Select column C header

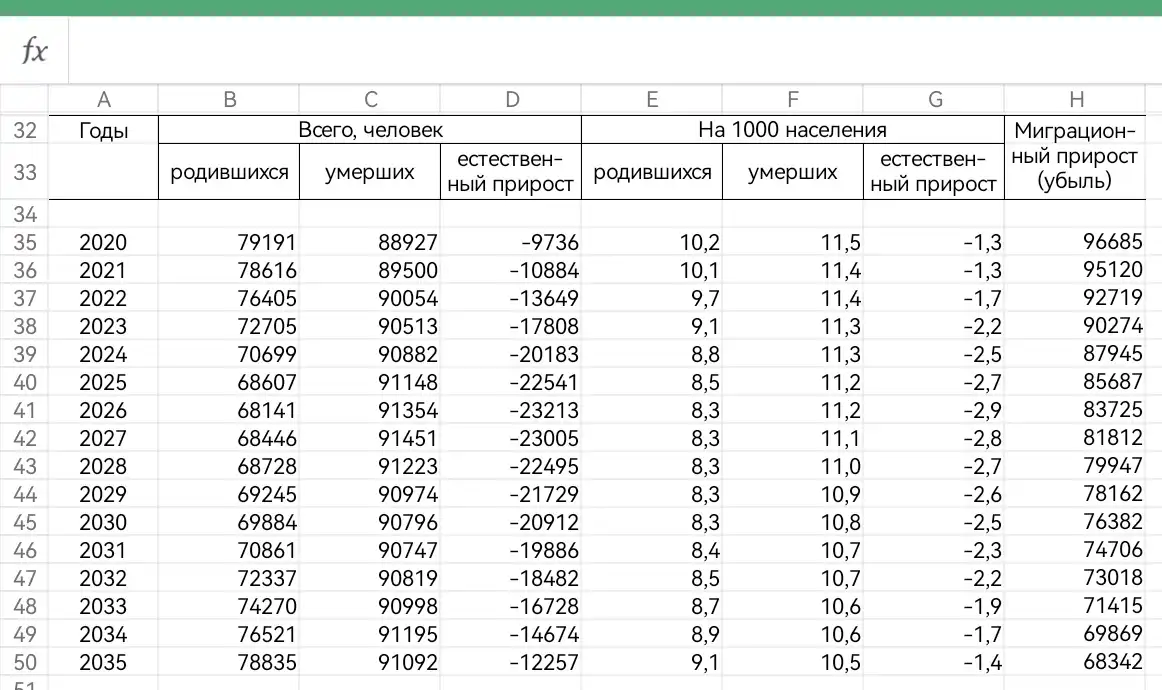click(370, 99)
